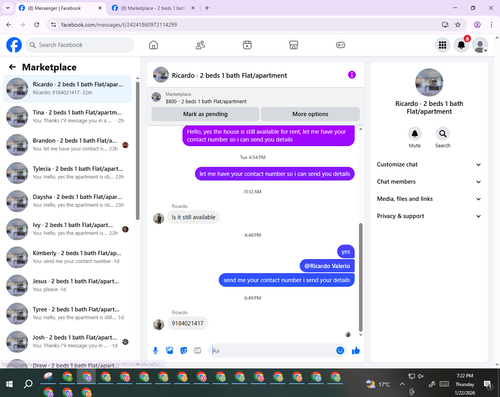
Task: Expand Media, files and links section
Action: click(429, 199)
